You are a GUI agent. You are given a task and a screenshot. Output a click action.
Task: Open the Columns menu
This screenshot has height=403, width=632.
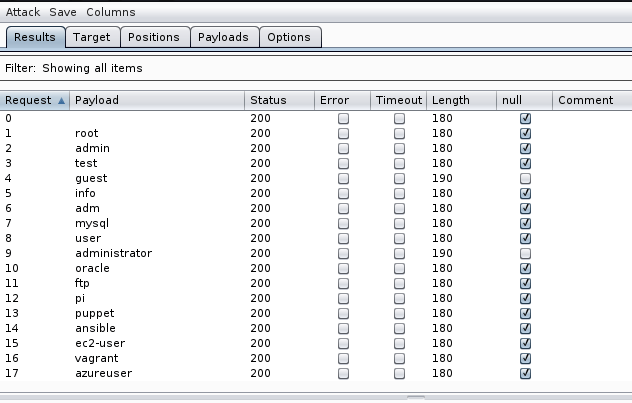tap(110, 12)
